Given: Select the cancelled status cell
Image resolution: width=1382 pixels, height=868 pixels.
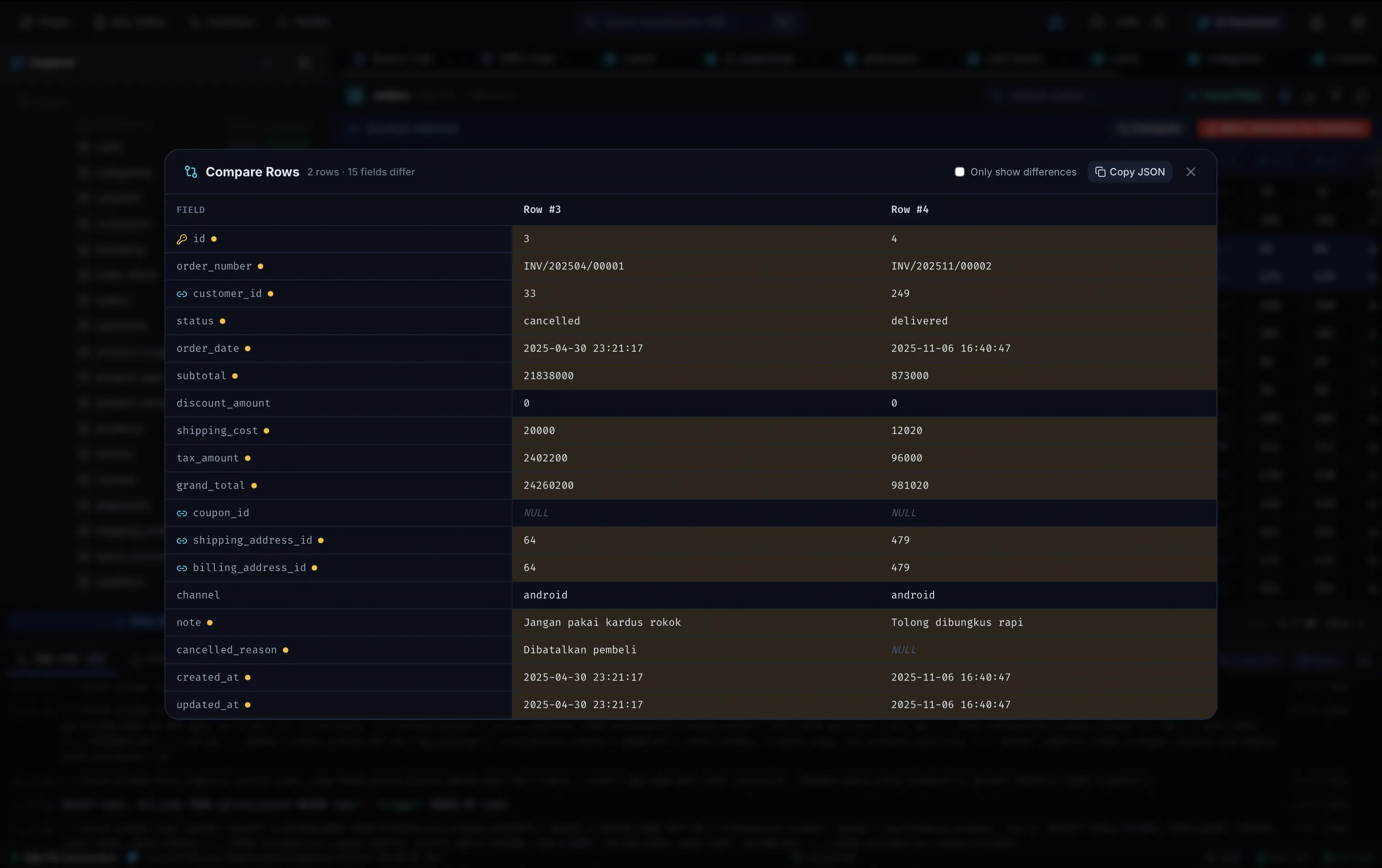Looking at the screenshot, I should click(x=696, y=321).
